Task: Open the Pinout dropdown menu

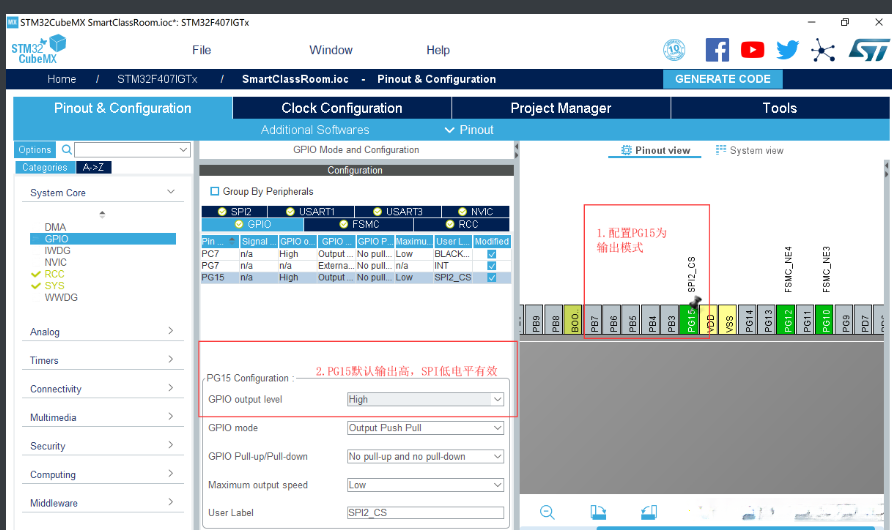Action: pos(469,130)
